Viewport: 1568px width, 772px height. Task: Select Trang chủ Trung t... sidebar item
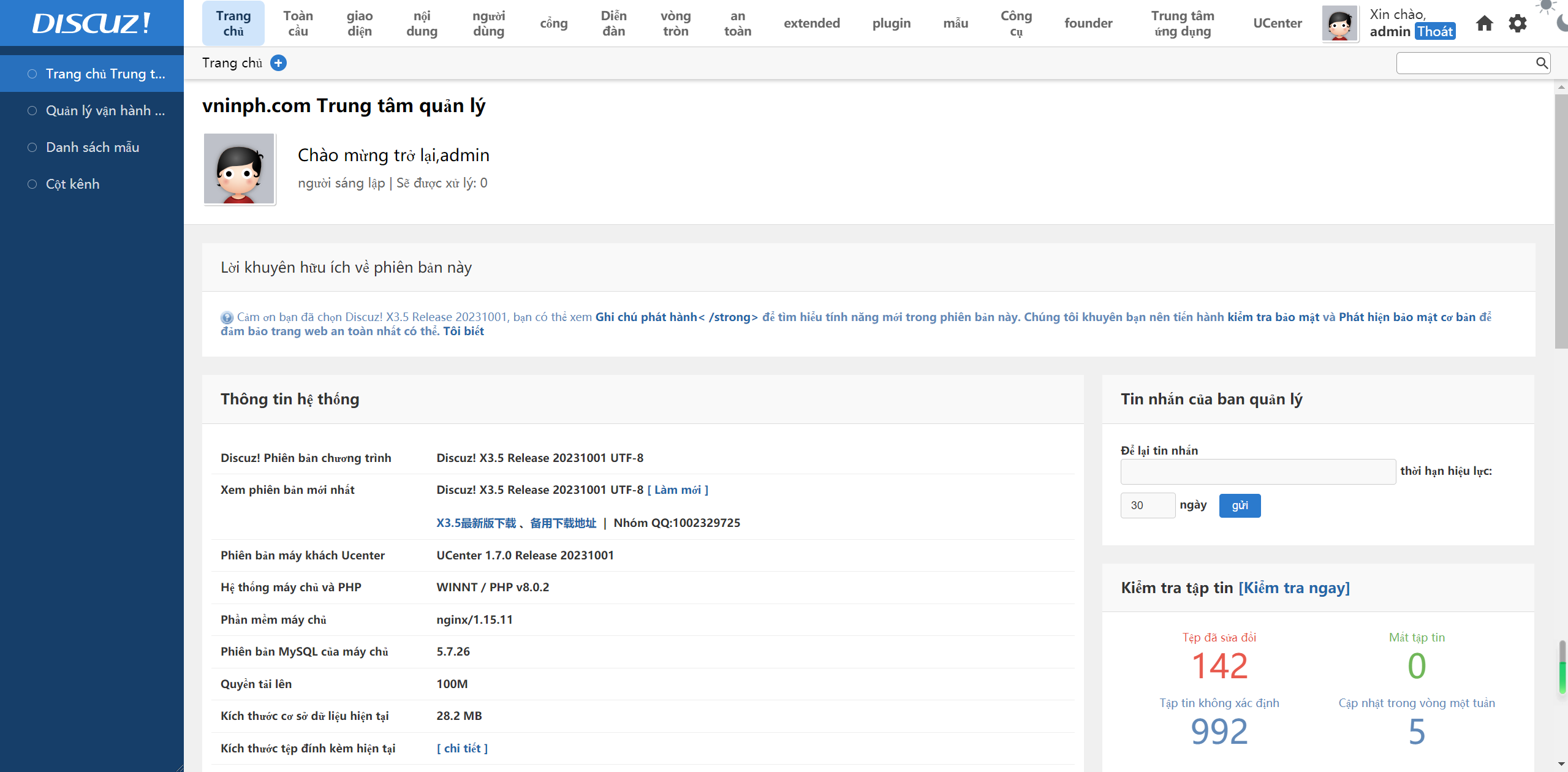pos(92,74)
